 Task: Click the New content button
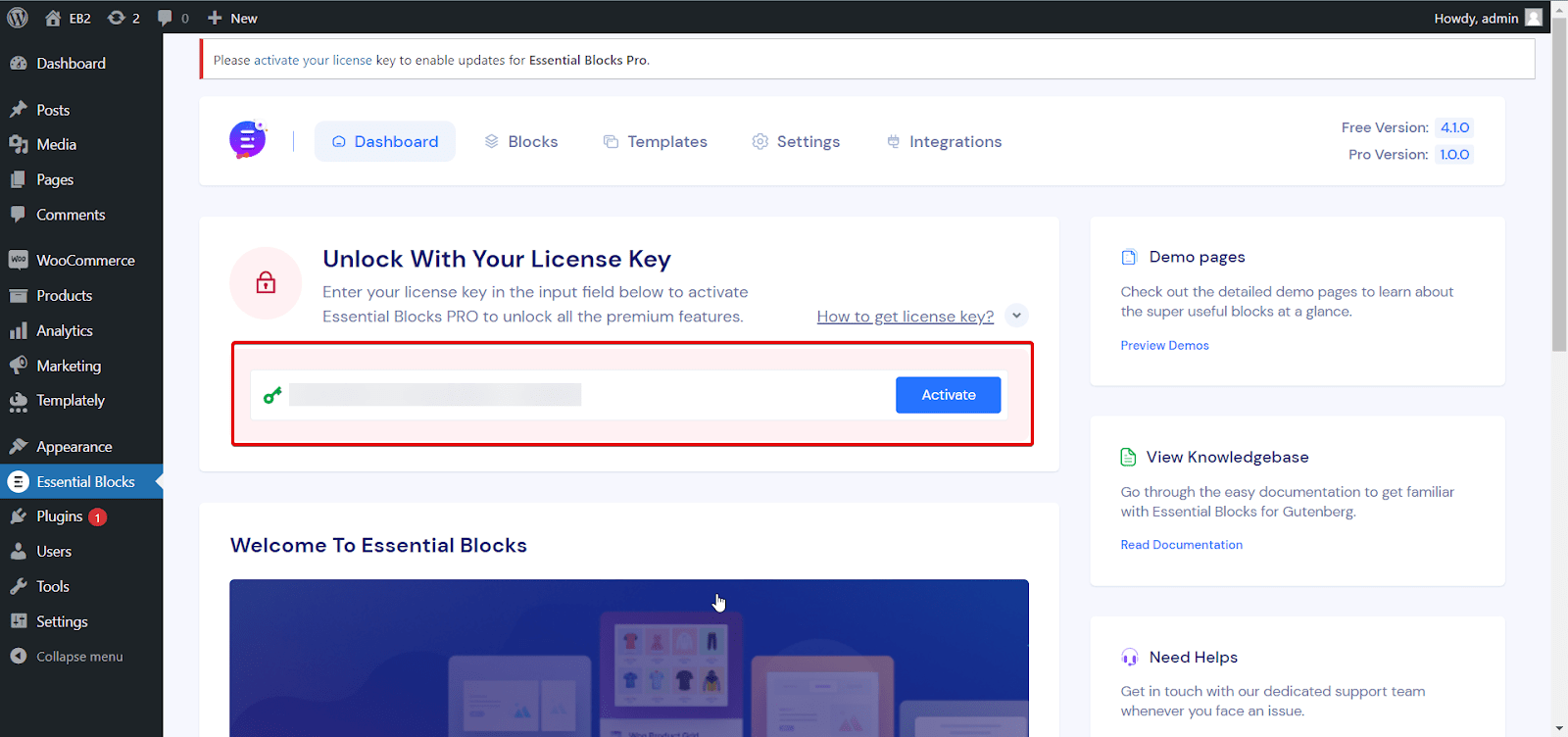(x=232, y=18)
